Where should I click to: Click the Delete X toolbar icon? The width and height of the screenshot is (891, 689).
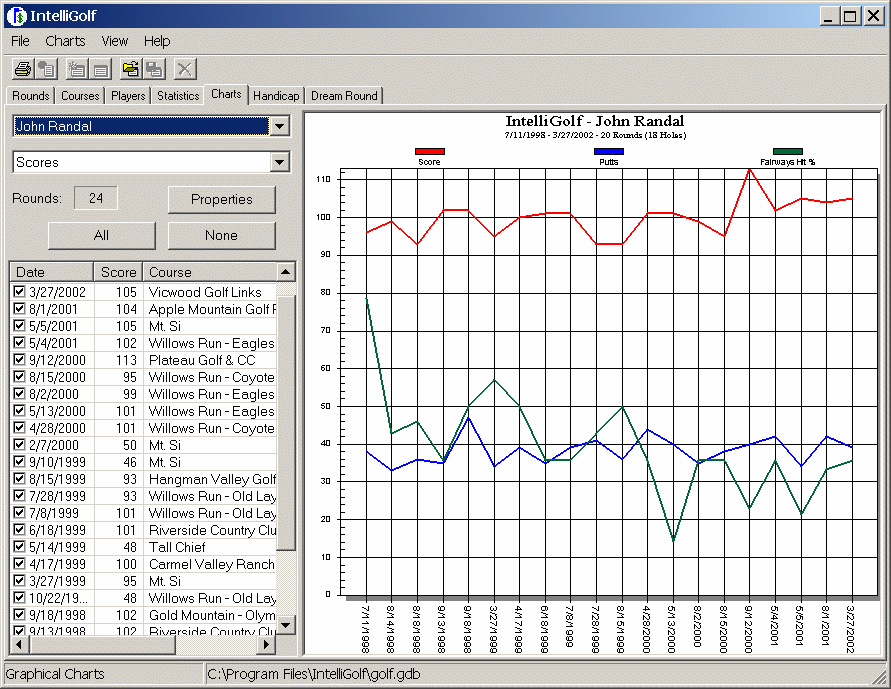(184, 69)
